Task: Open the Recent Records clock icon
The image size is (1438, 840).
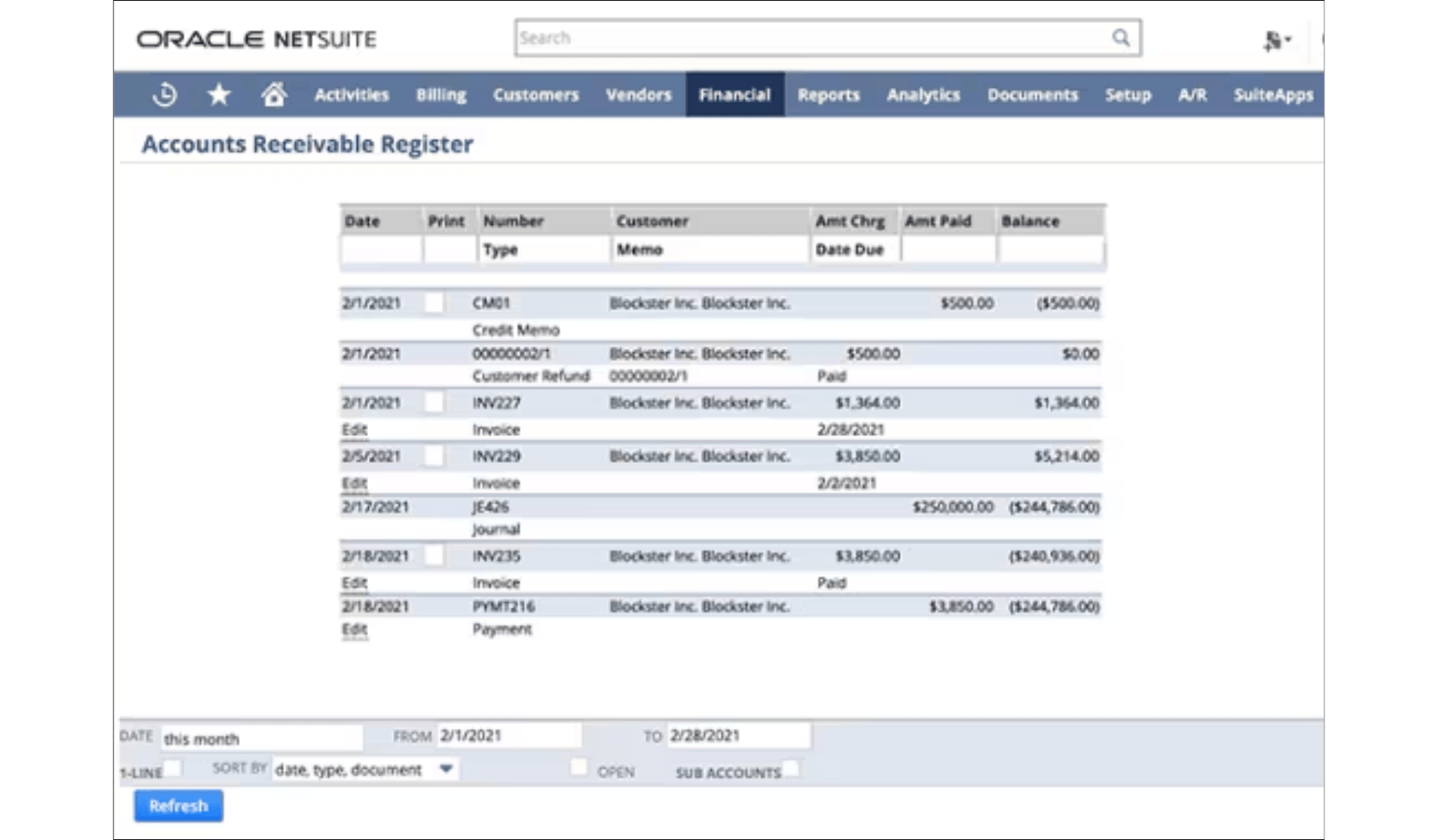Action: (x=164, y=94)
